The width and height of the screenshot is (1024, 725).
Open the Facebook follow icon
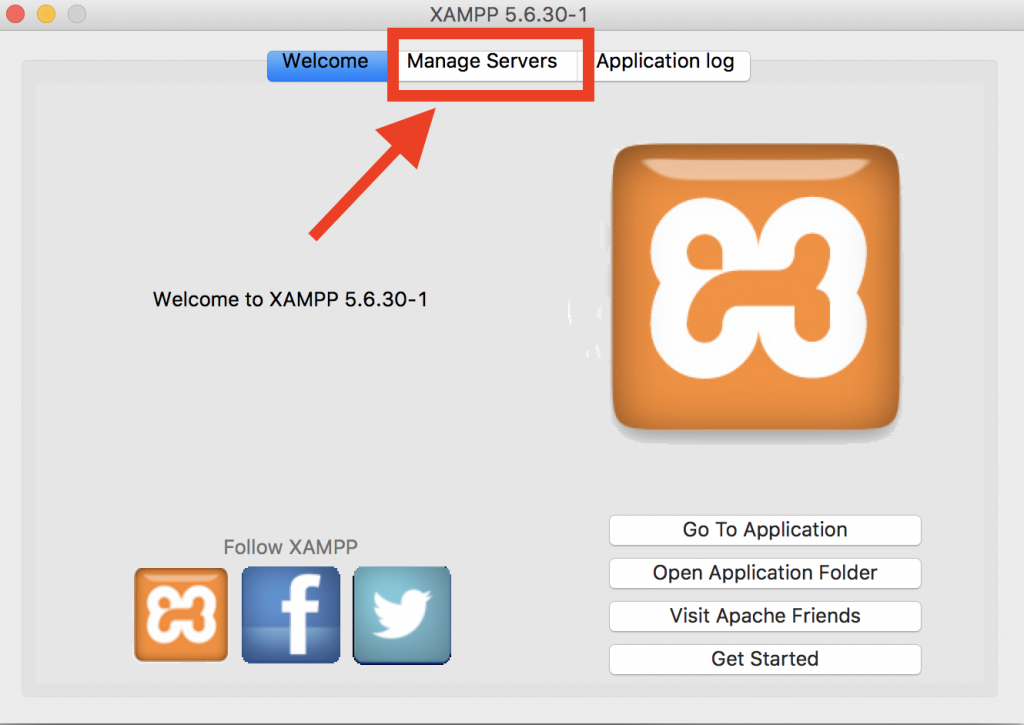pyautogui.click(x=291, y=615)
